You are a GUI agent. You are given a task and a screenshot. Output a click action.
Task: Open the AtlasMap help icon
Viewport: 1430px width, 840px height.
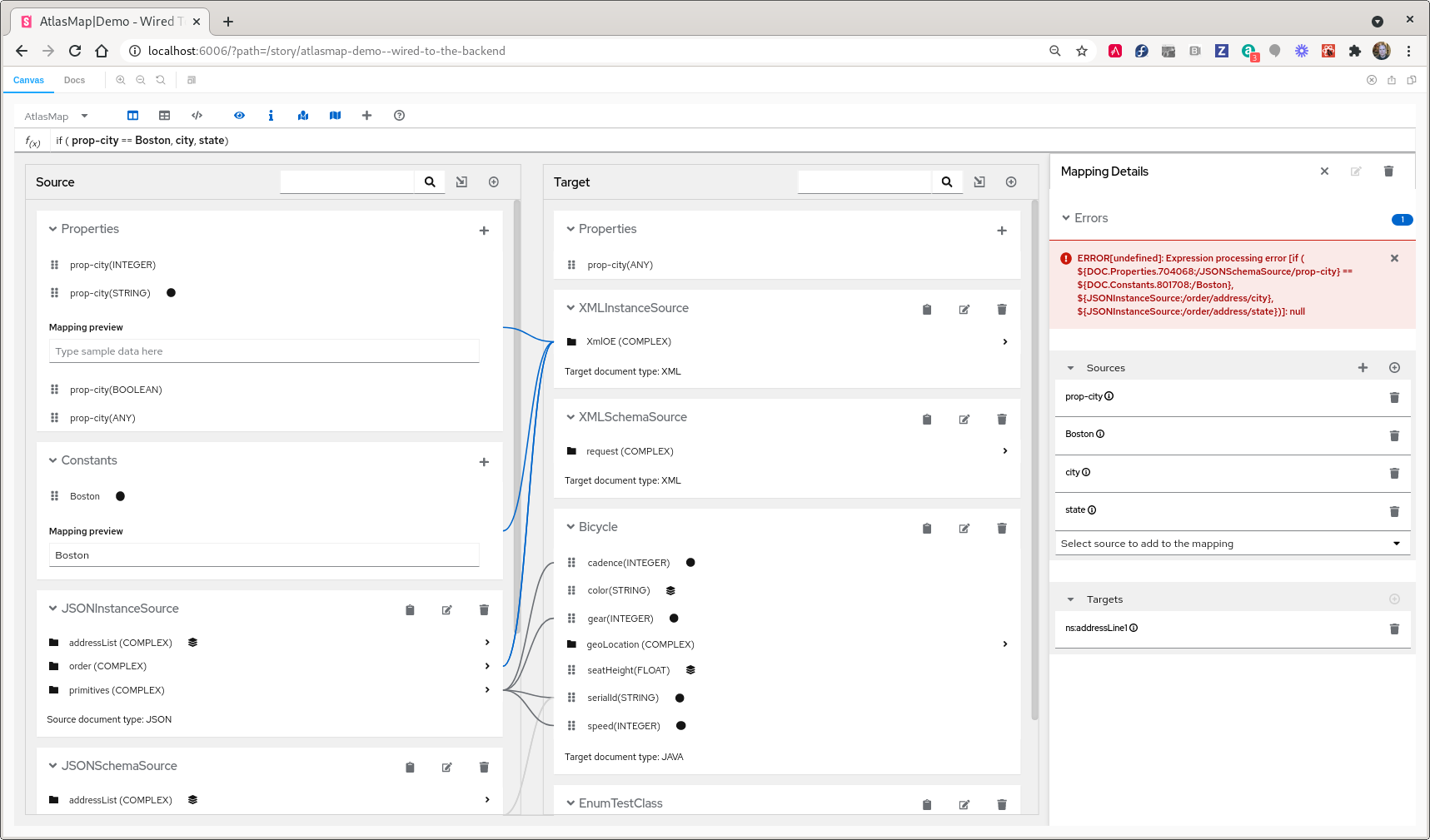[399, 116]
